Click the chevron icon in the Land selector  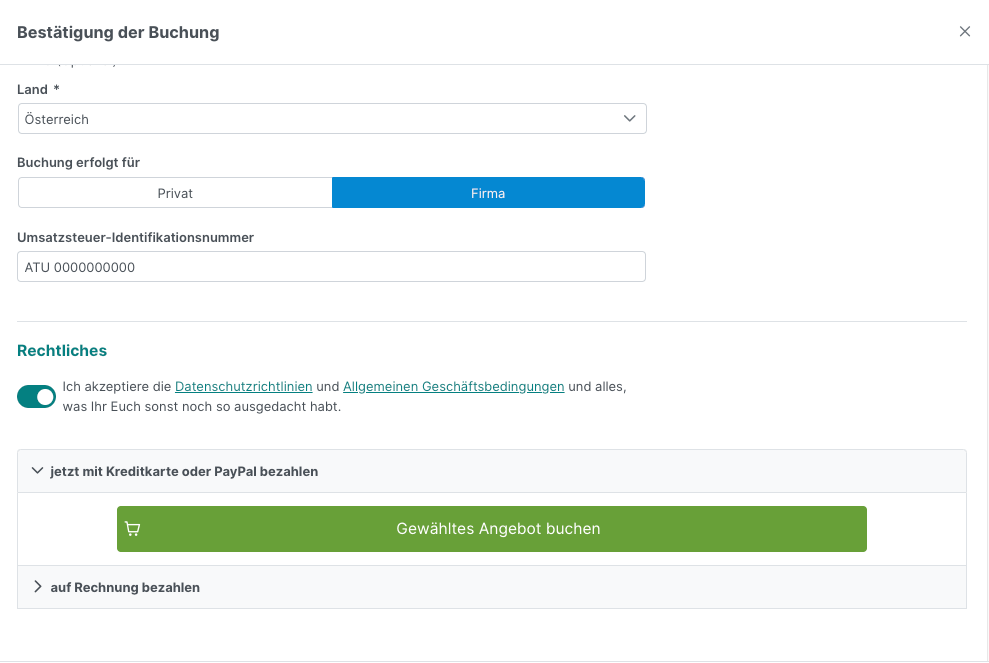click(630, 118)
